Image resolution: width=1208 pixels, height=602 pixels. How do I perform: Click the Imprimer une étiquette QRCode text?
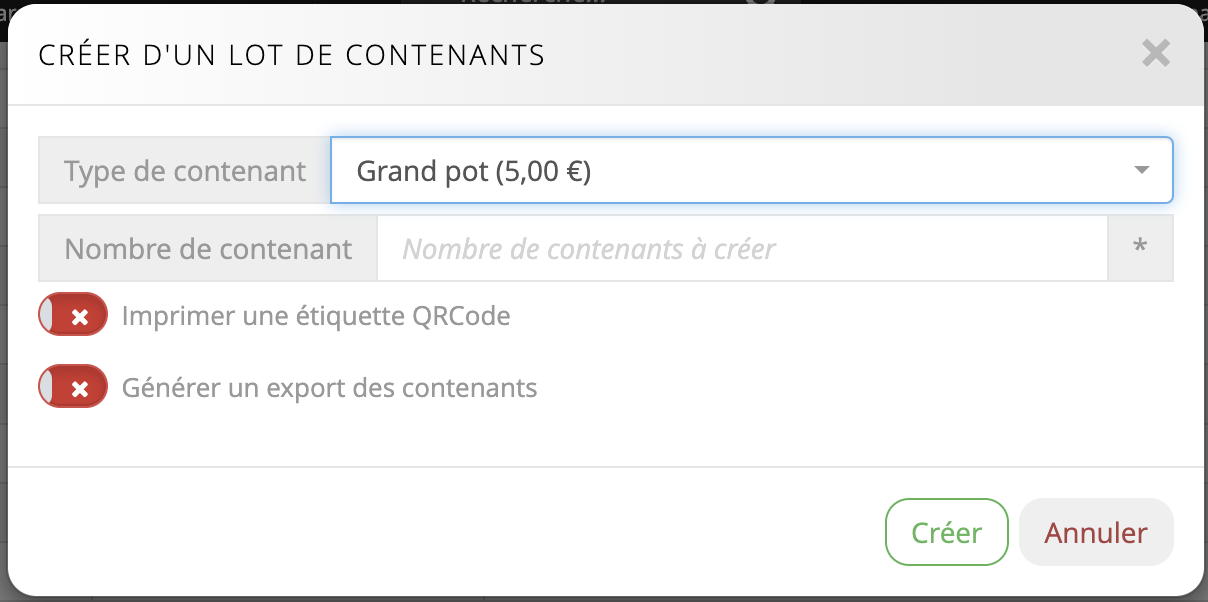[x=316, y=317]
